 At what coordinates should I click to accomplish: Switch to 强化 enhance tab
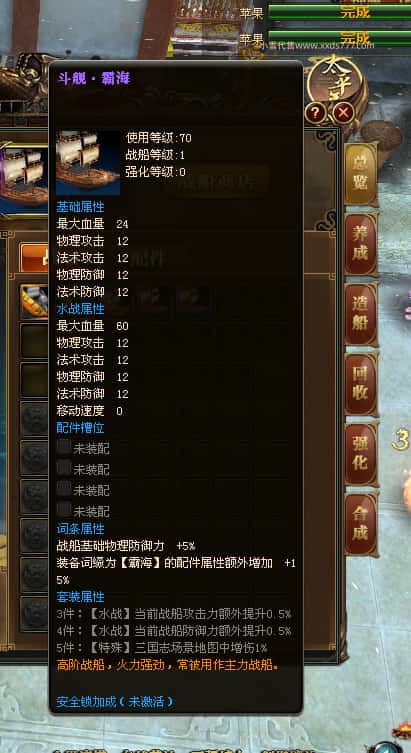pyautogui.click(x=361, y=454)
